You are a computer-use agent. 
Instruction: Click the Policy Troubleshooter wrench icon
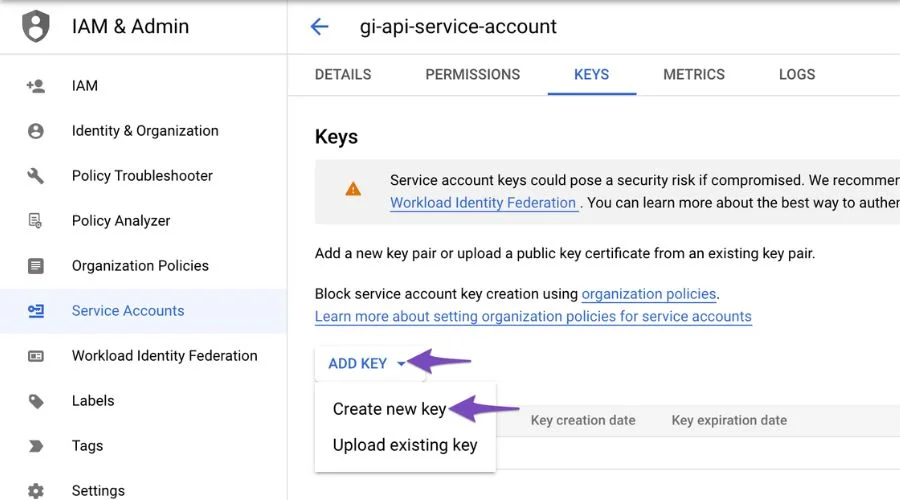tap(36, 176)
